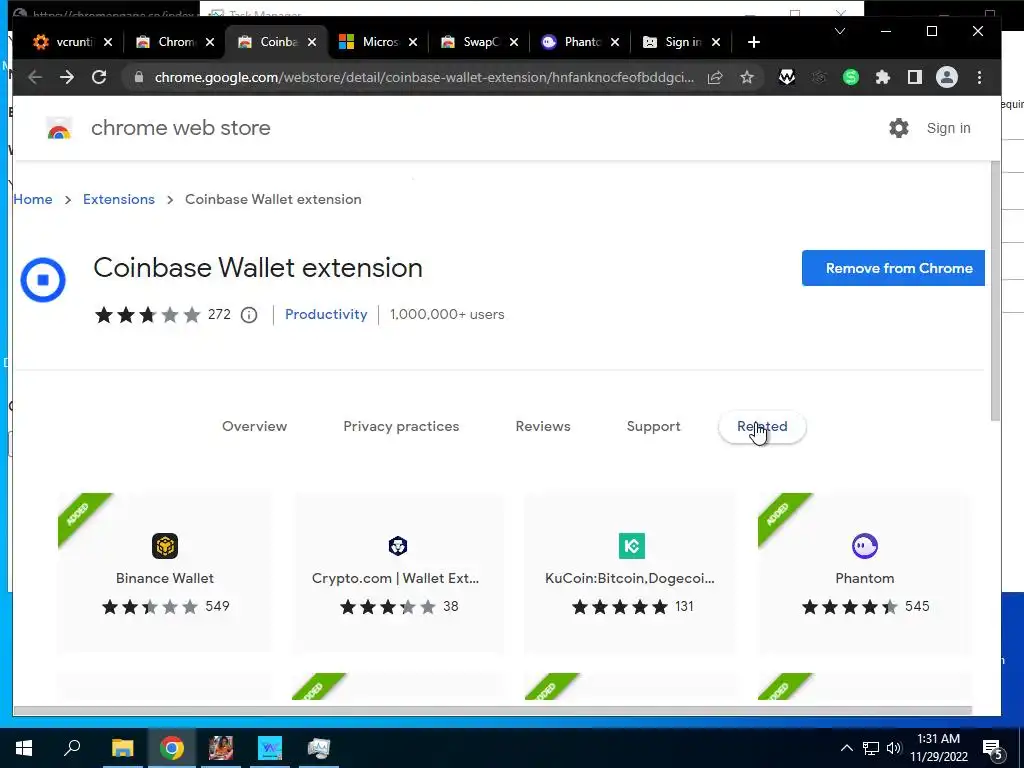Viewport: 1024px width, 768px height.
Task: Open Crypto.com Wallet extension card
Action: (398, 572)
